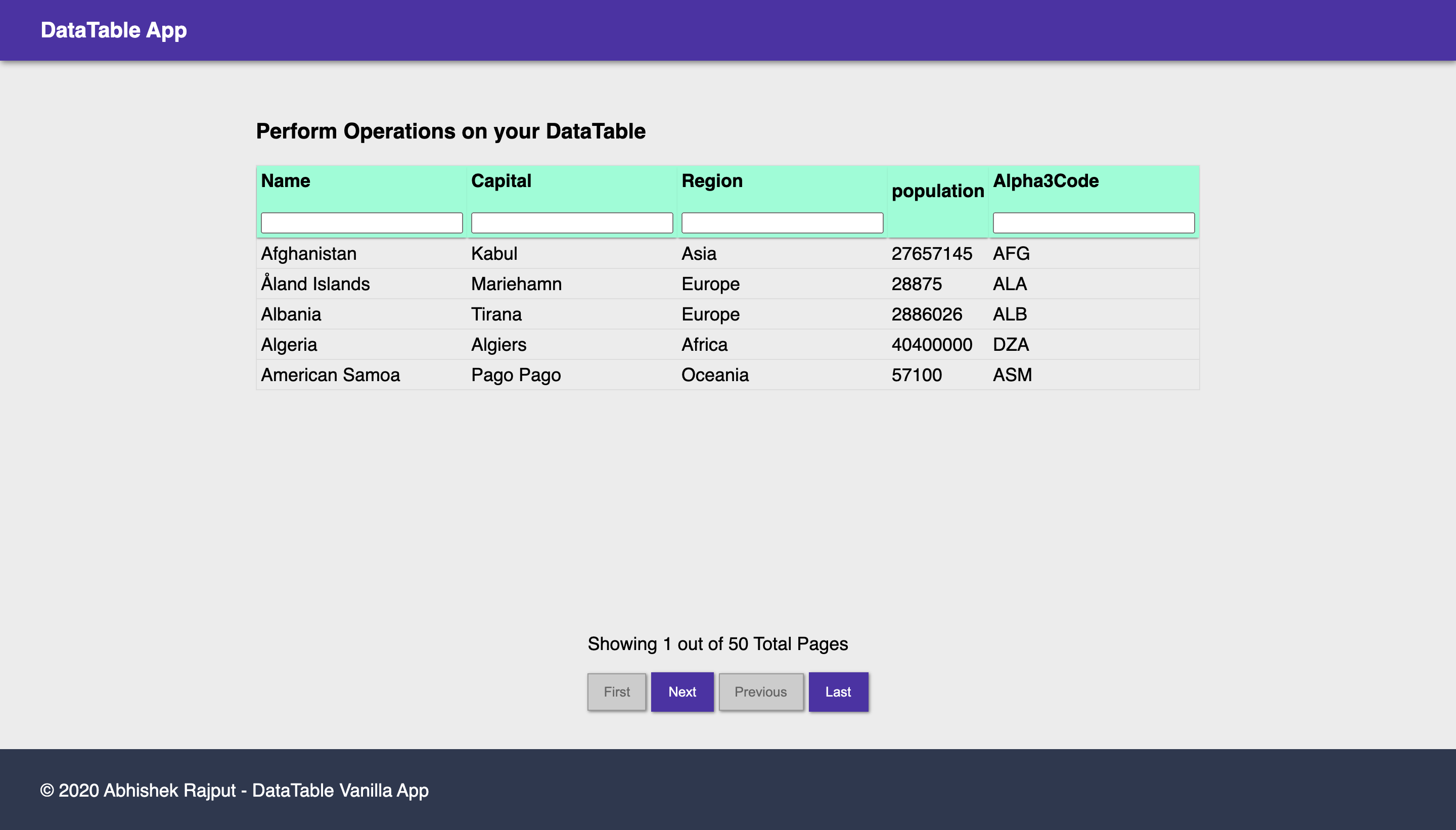Click the Previous page button

[x=760, y=691]
